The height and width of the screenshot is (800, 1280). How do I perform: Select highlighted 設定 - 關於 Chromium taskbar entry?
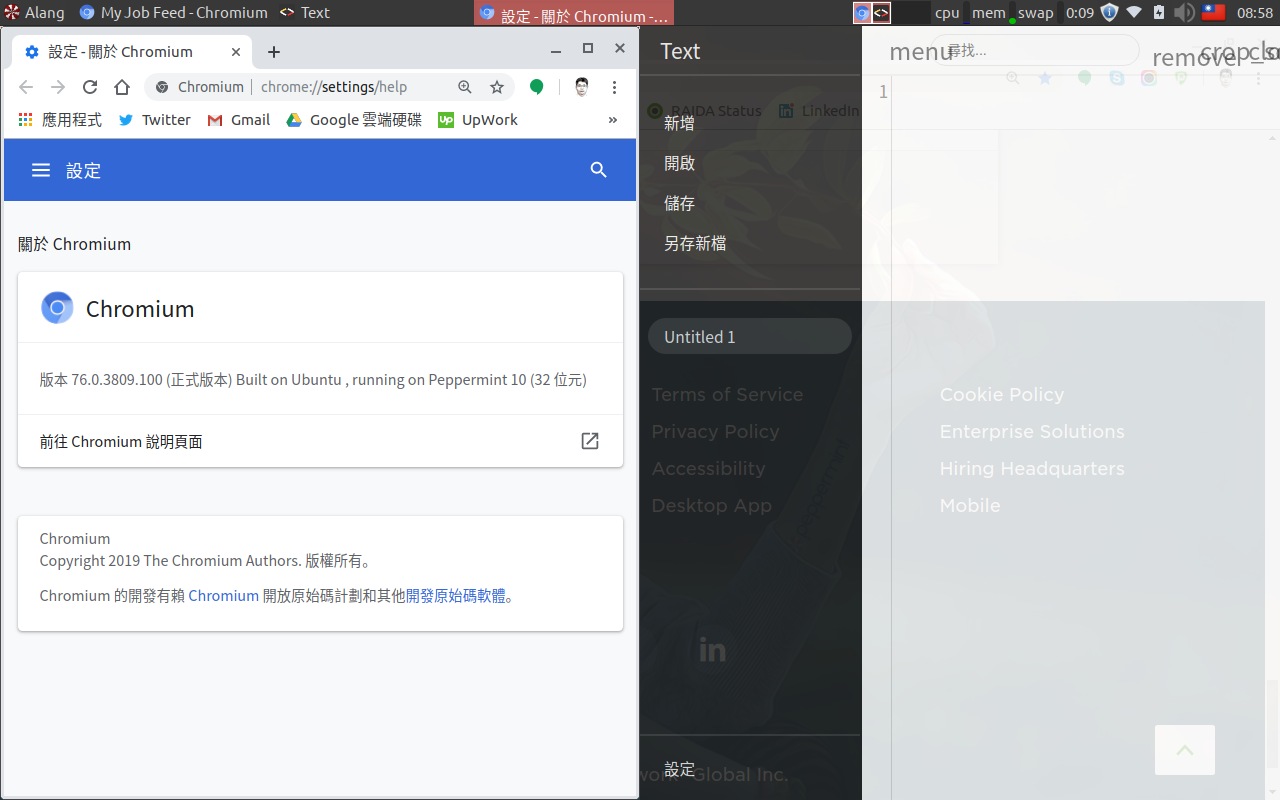[574, 14]
